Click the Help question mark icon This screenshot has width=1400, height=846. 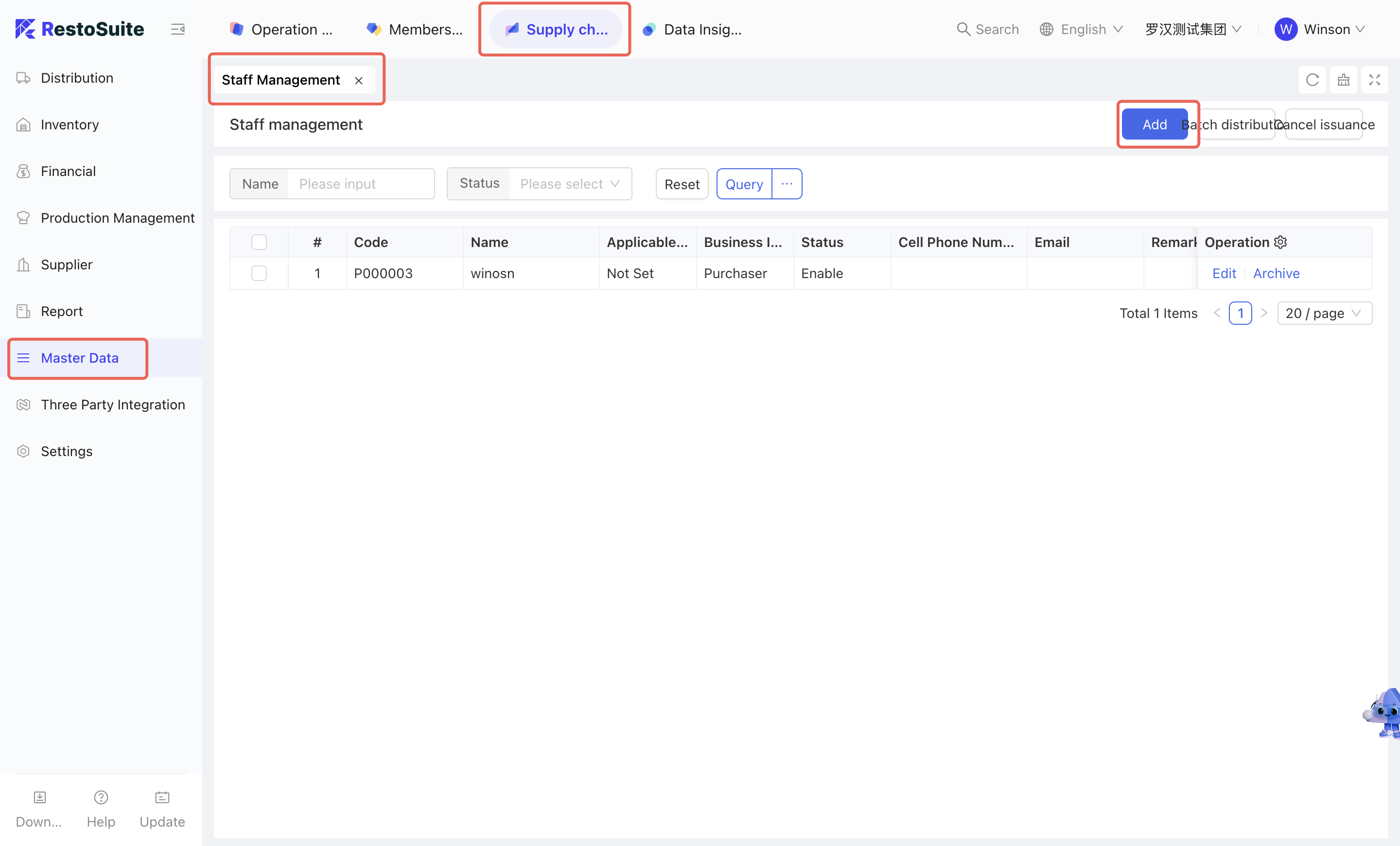(101, 797)
